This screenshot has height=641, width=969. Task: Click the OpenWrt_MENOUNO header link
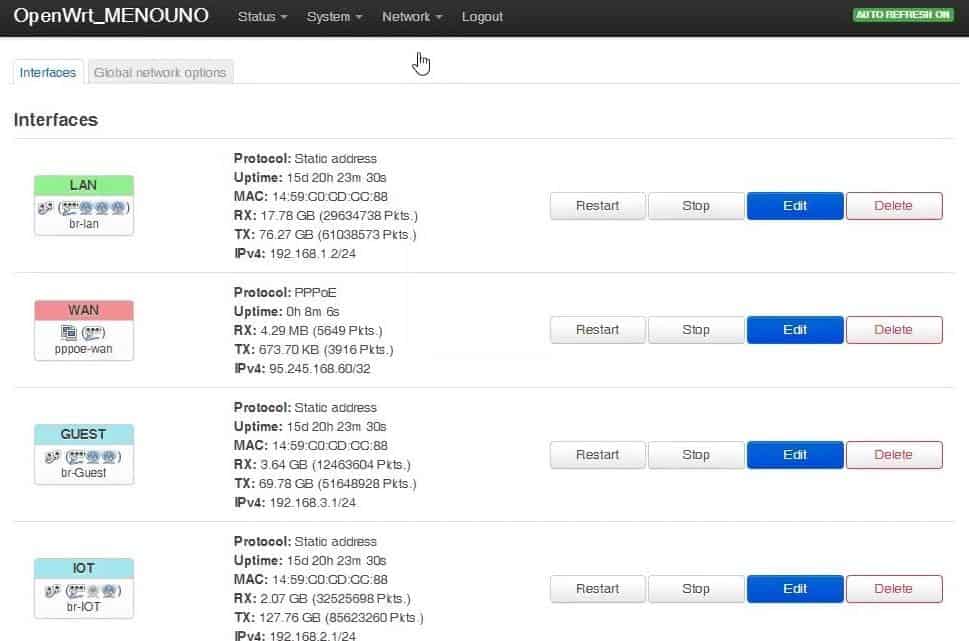coord(110,16)
